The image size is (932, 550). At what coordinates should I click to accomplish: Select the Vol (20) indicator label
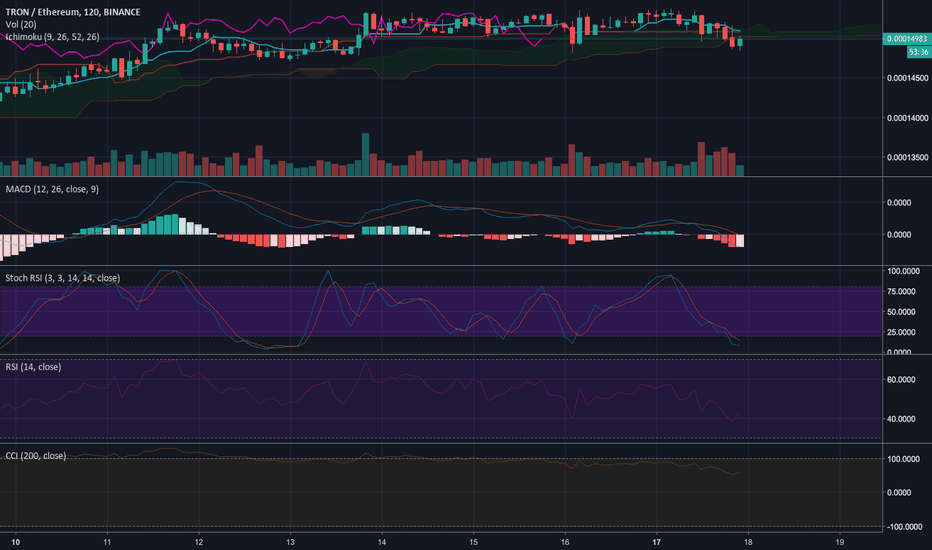[21, 24]
